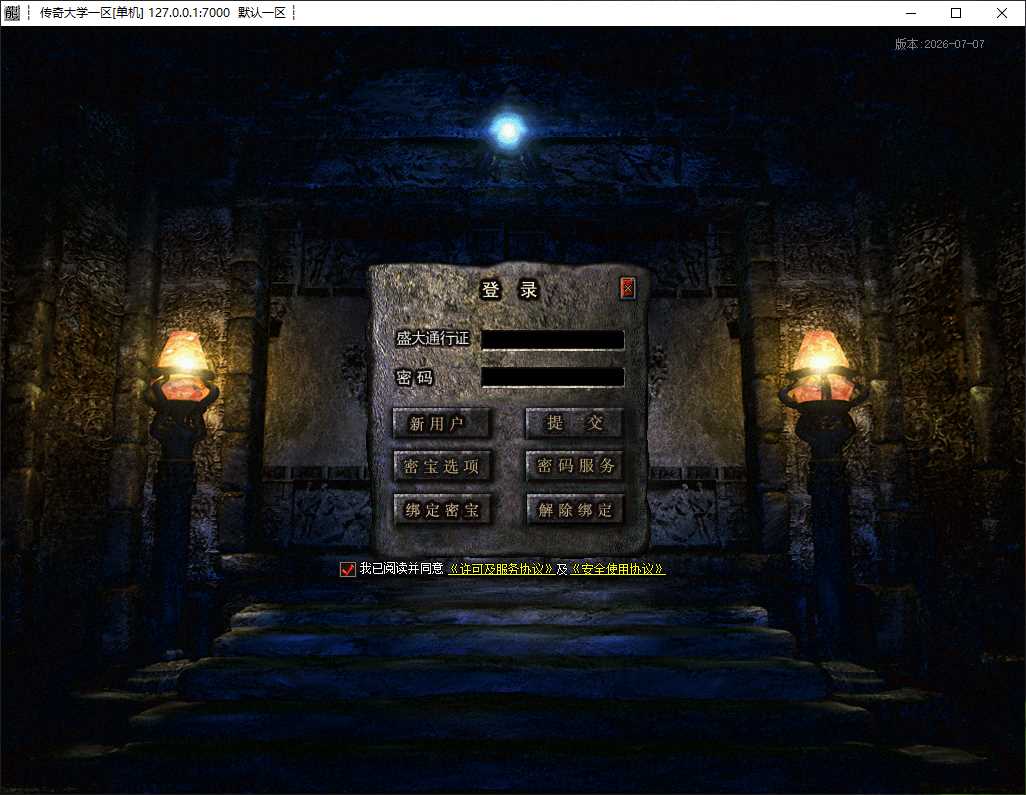The width and height of the screenshot is (1026, 795).
Task: Click the game icon in title bar
Action: pos(12,12)
